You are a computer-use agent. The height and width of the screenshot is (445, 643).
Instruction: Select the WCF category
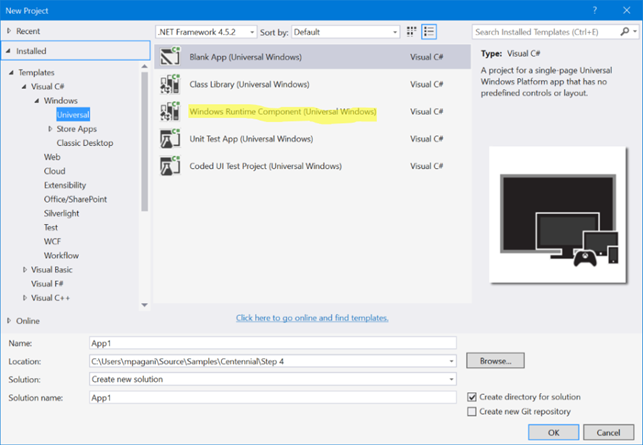(52, 241)
